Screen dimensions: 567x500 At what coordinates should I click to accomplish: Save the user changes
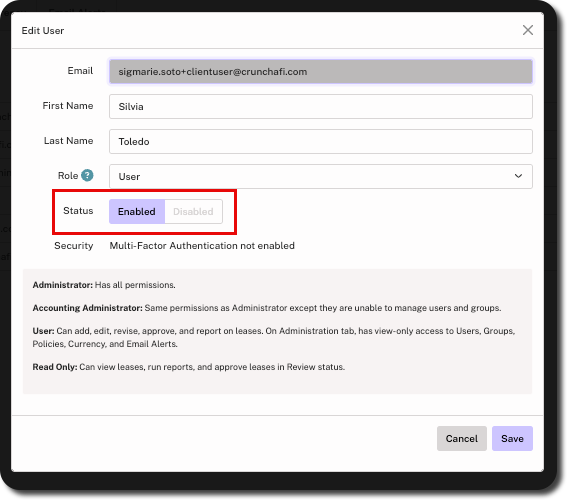click(512, 438)
